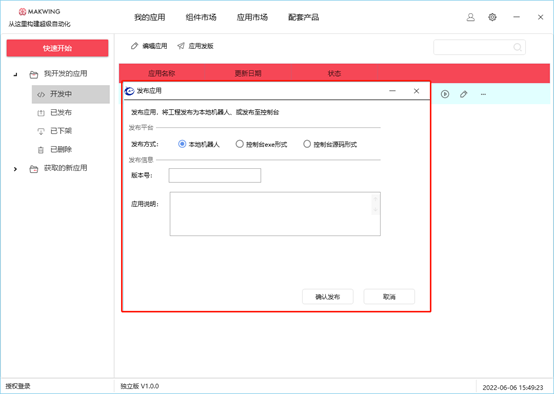Click the 应用说明 text area
This screenshot has width=554, height=394.
click(x=275, y=214)
